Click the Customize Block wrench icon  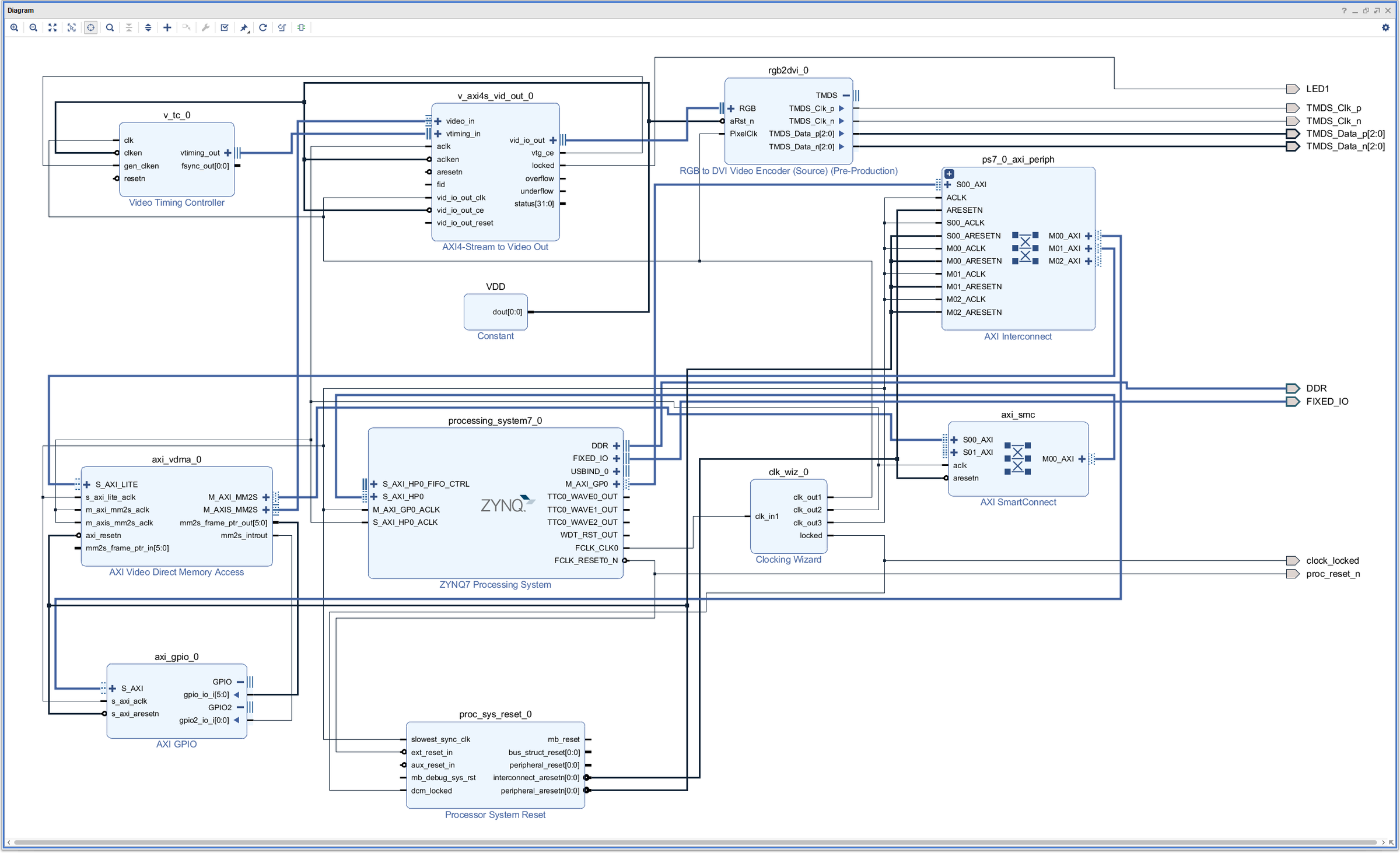click(205, 27)
